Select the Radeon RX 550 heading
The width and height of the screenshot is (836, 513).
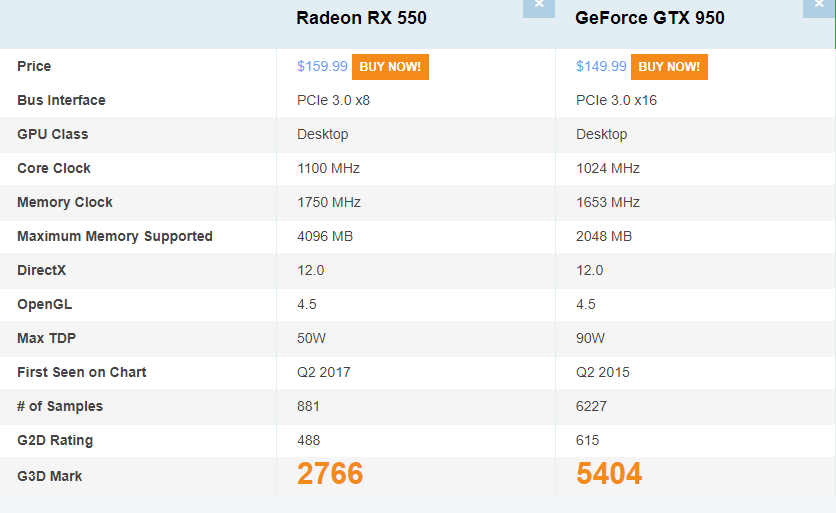[361, 18]
